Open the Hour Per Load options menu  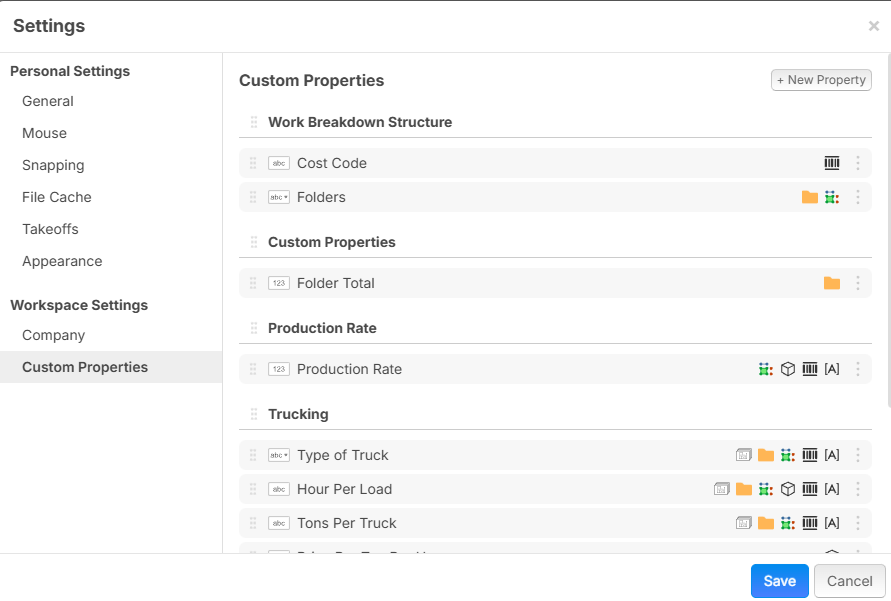pyautogui.click(x=857, y=489)
